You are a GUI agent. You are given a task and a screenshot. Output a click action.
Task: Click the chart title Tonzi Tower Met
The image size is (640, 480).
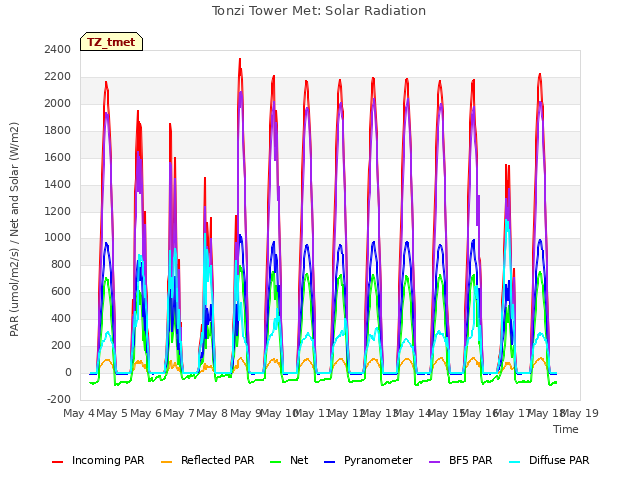[319, 11]
